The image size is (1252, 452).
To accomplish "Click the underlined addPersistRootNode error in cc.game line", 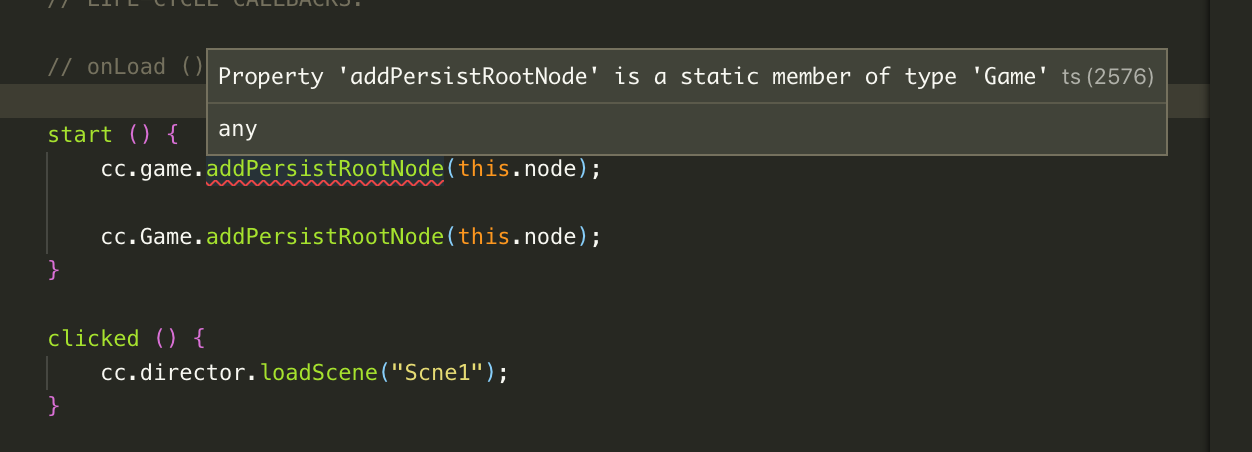I will [x=325, y=169].
